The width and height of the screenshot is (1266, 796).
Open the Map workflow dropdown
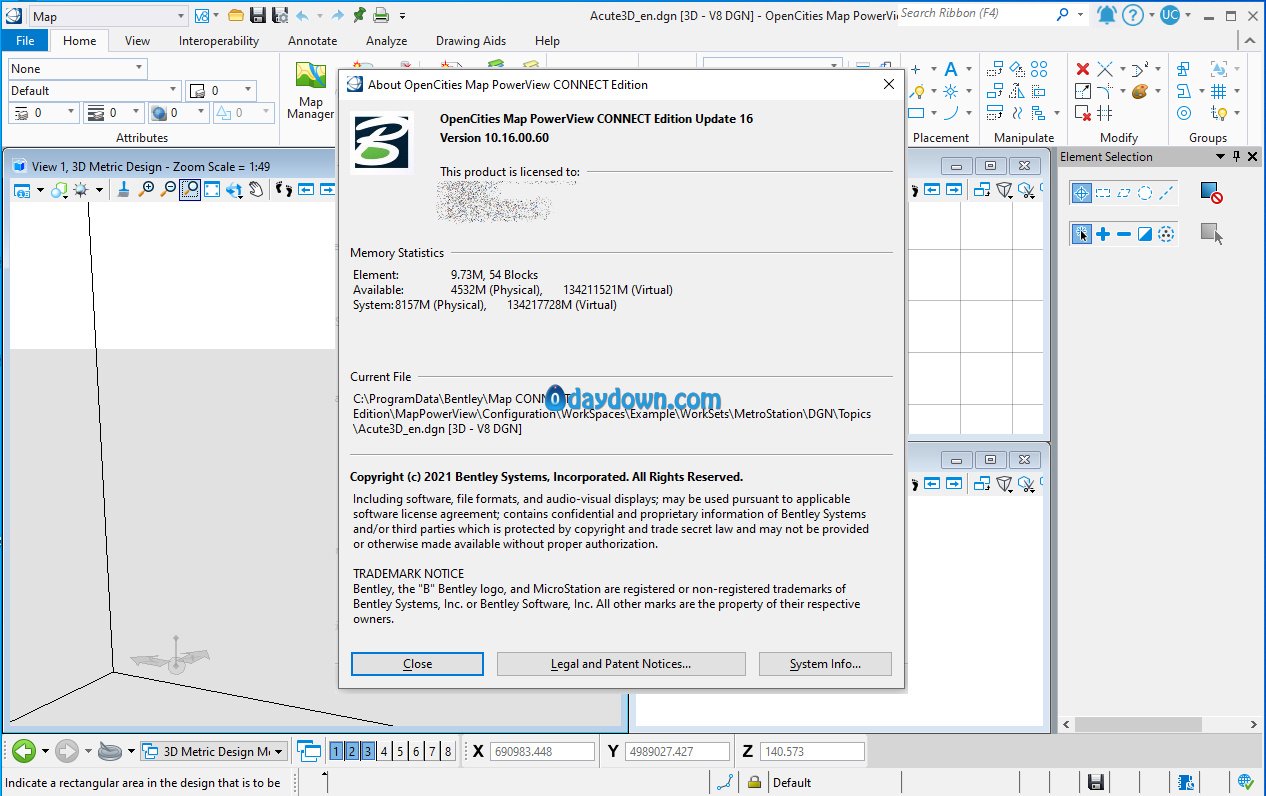[x=179, y=16]
